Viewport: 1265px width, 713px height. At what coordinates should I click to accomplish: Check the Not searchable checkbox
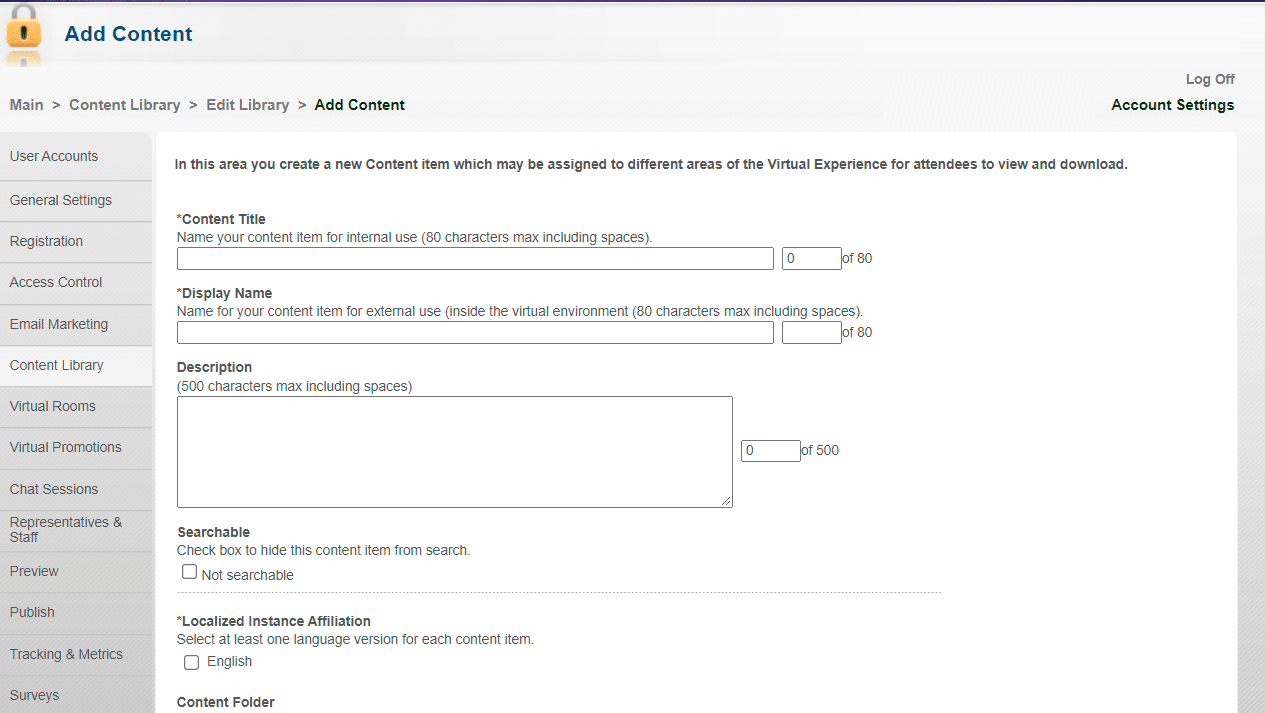coord(189,572)
